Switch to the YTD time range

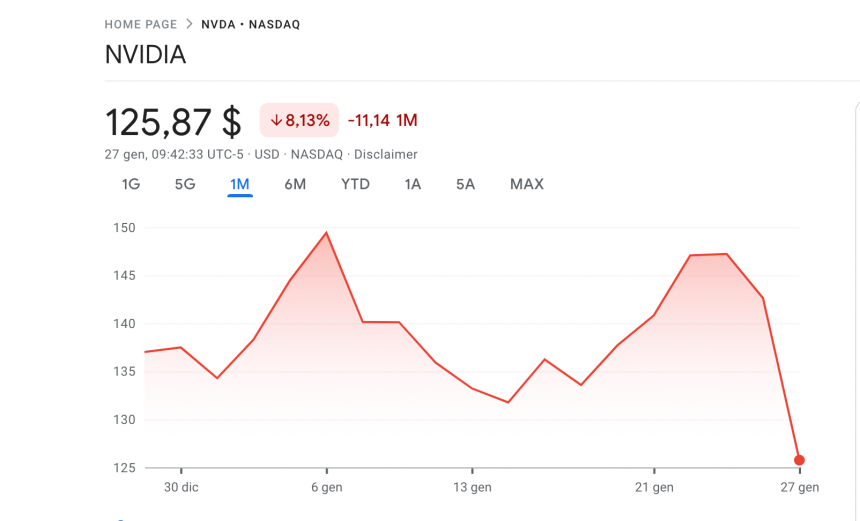355,184
